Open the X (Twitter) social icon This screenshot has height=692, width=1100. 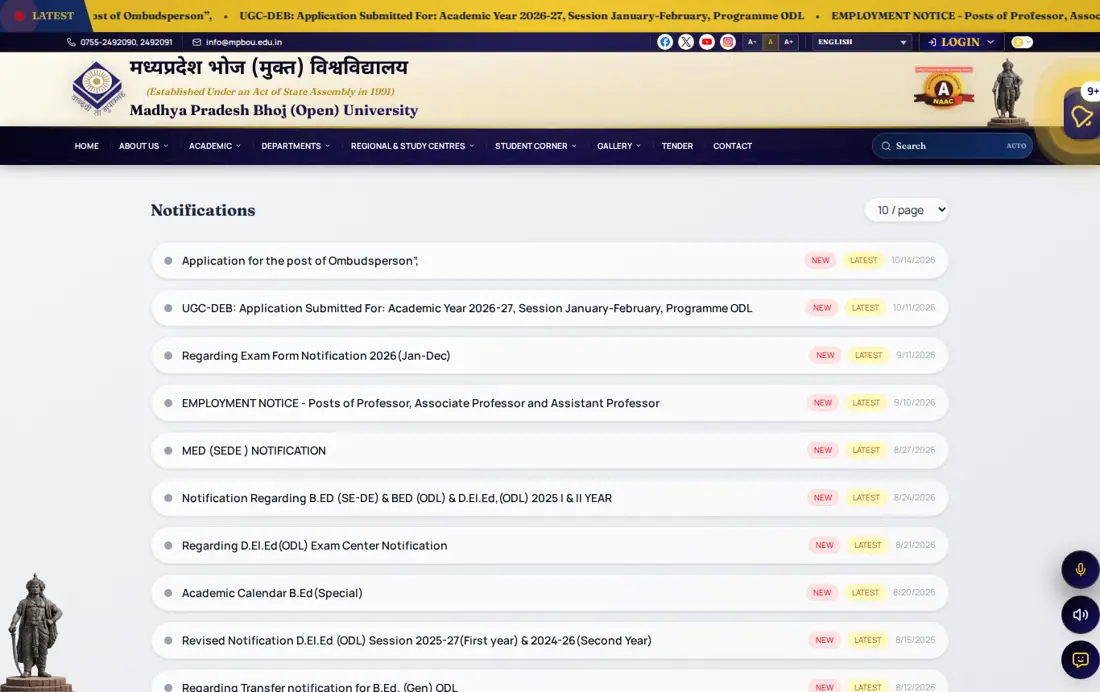685,42
